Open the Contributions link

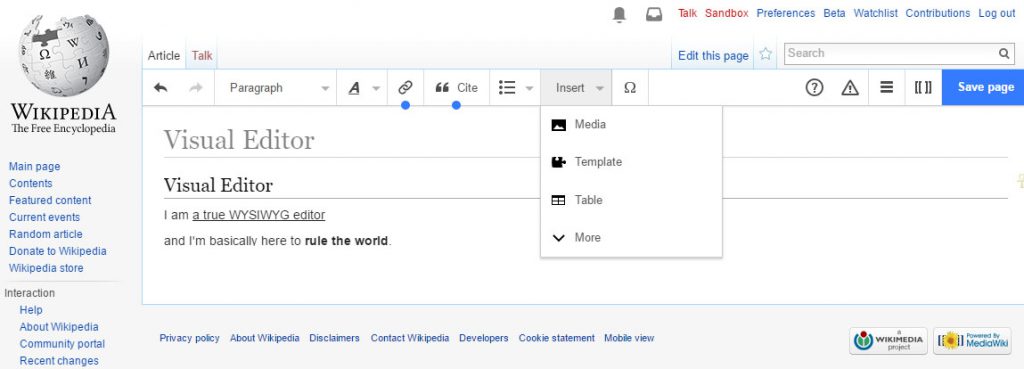(x=938, y=13)
